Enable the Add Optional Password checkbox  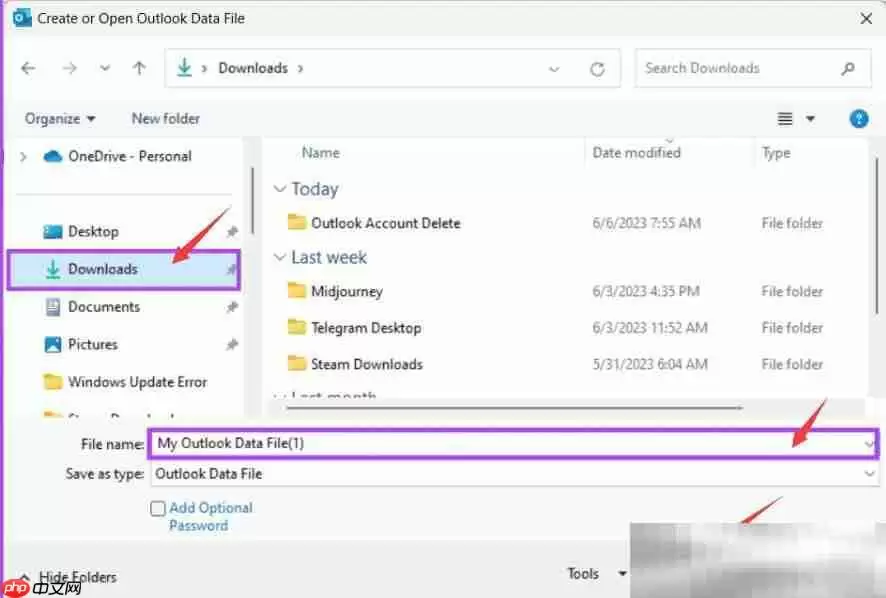[157, 508]
